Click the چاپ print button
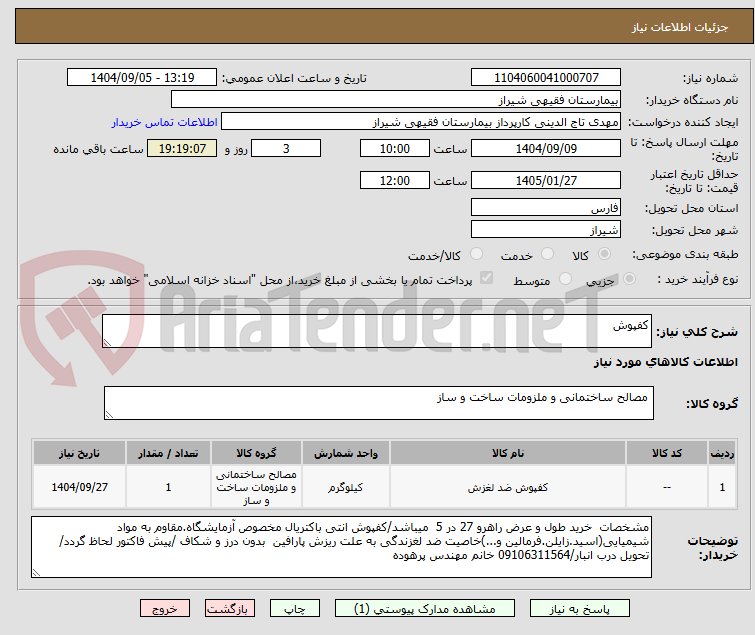The width and height of the screenshot is (755, 635). pyautogui.click(x=295, y=609)
